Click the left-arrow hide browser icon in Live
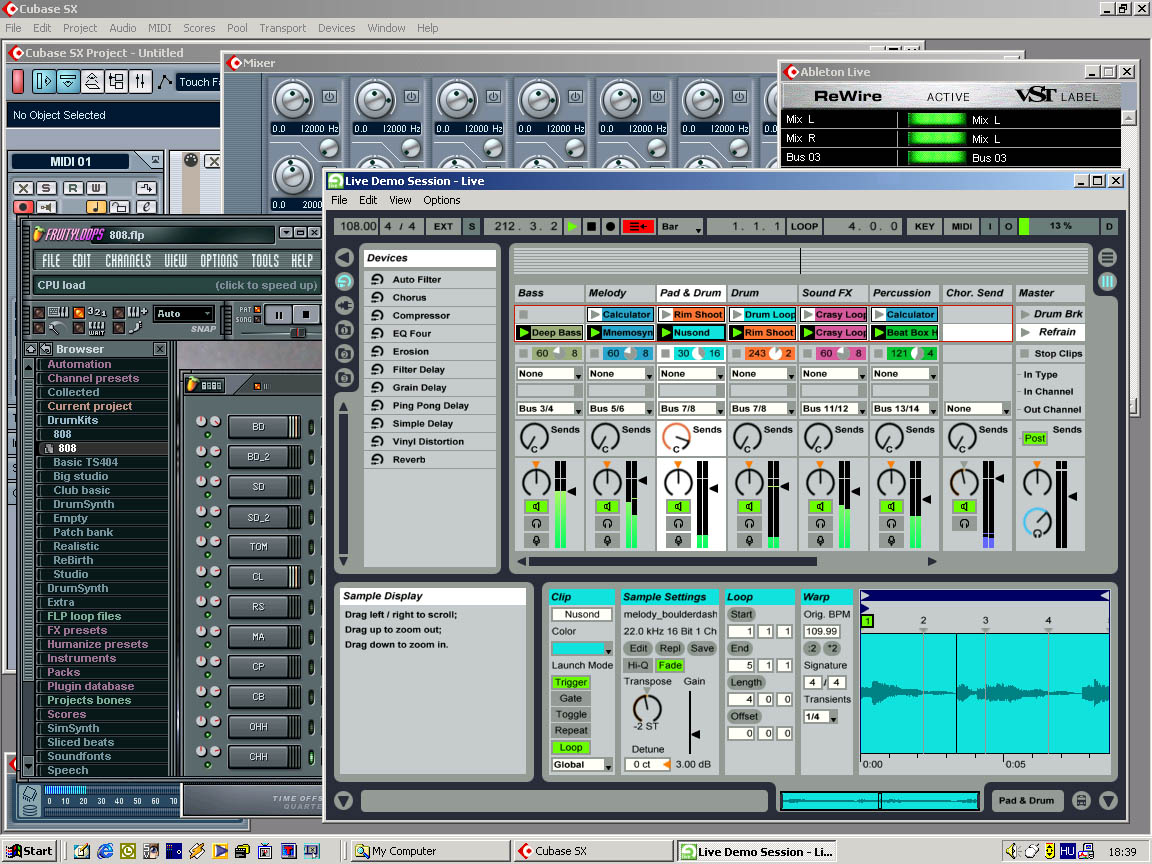Screen dimensions: 1152x864 pos(345,257)
